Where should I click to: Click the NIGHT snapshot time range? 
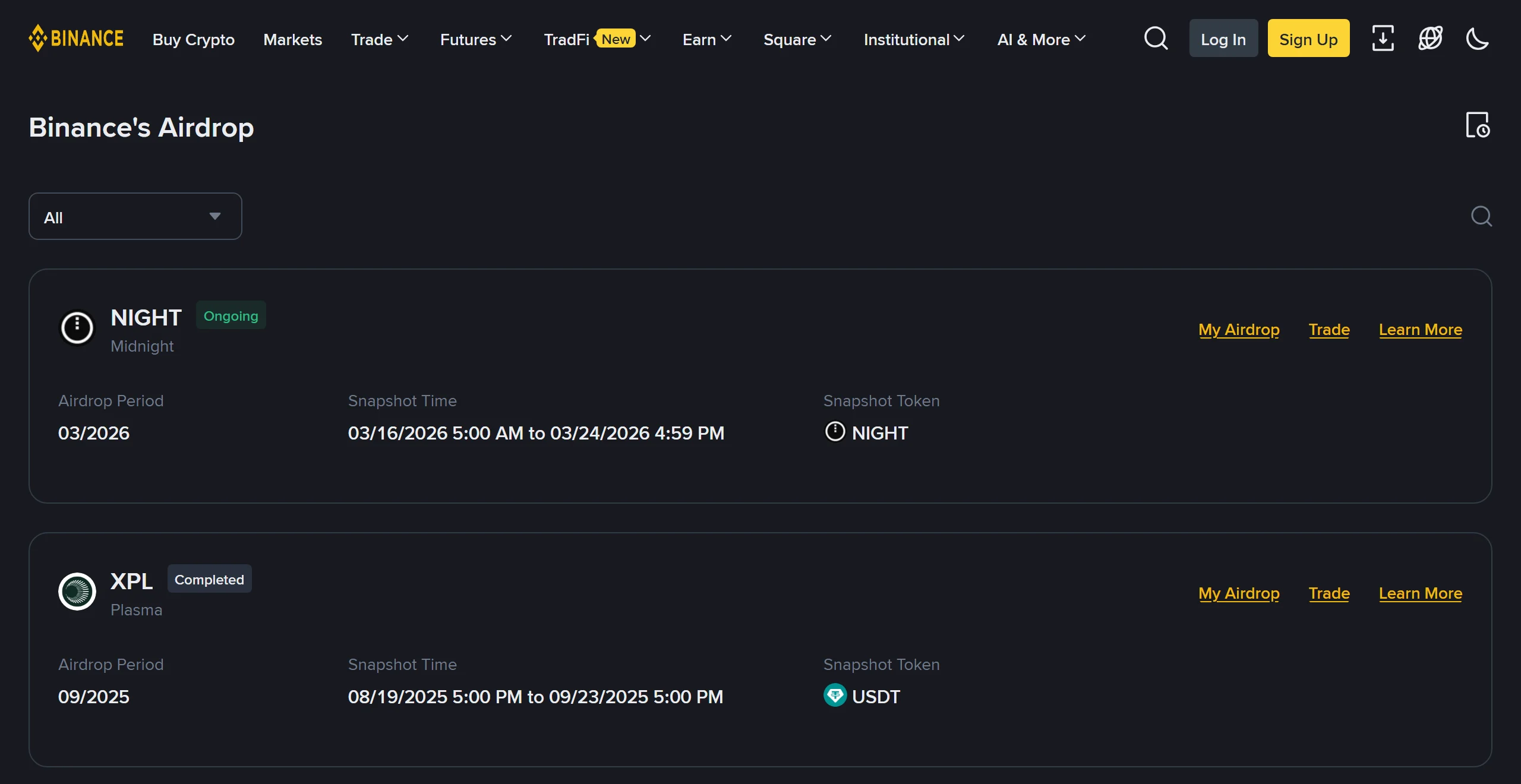(536, 433)
